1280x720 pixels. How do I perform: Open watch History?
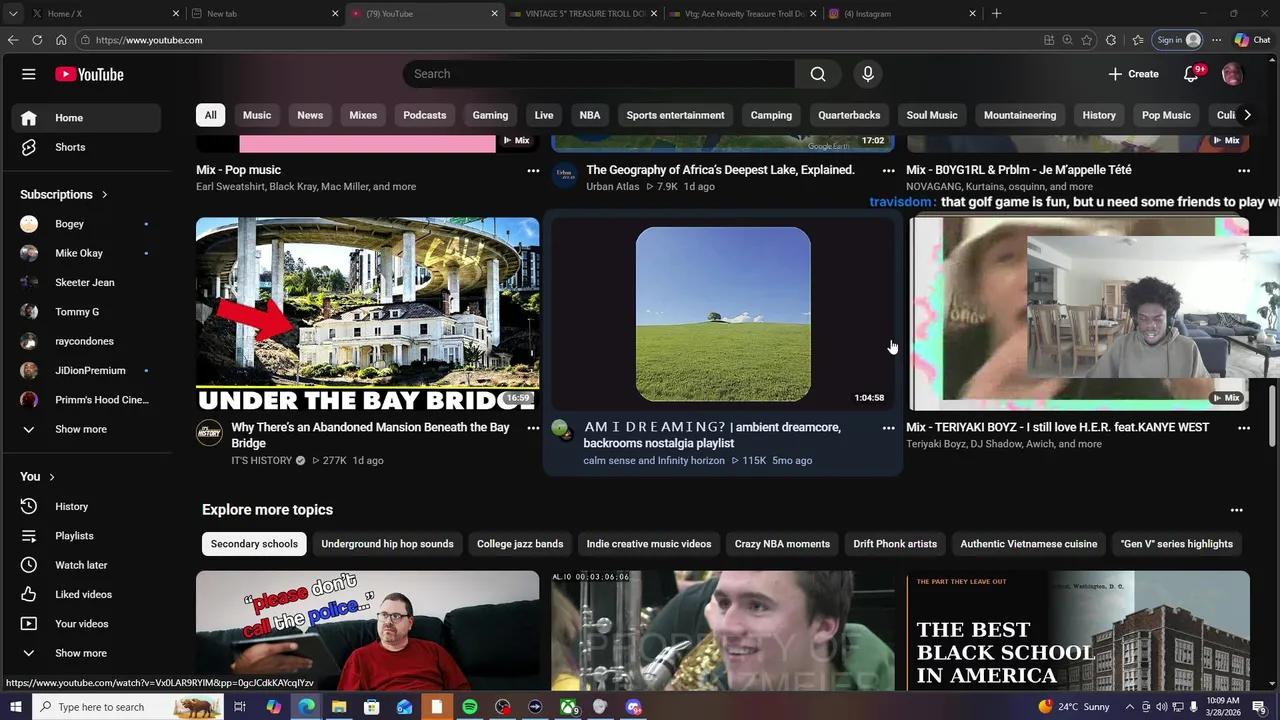(86, 506)
